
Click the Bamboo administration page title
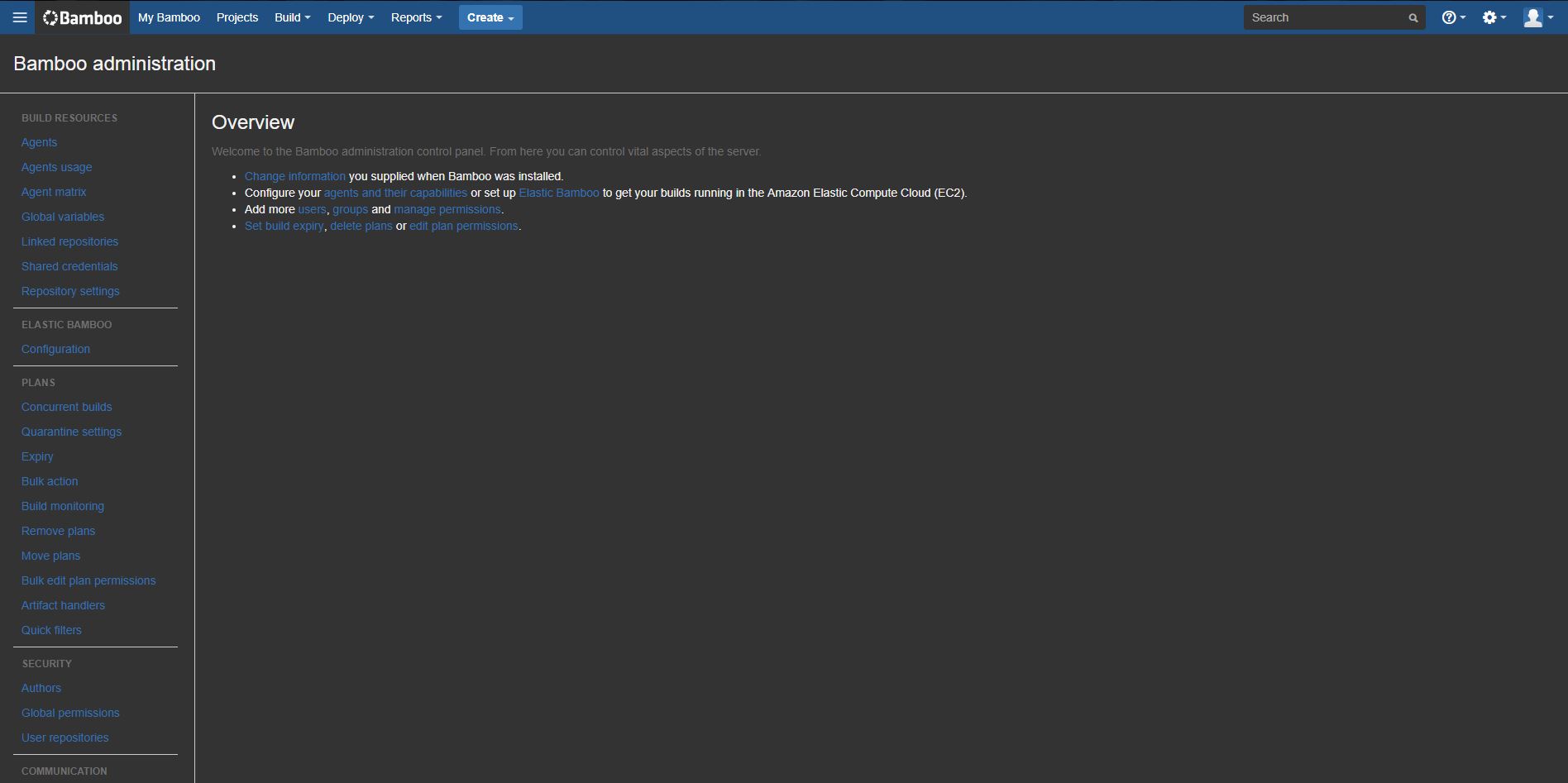pos(115,64)
